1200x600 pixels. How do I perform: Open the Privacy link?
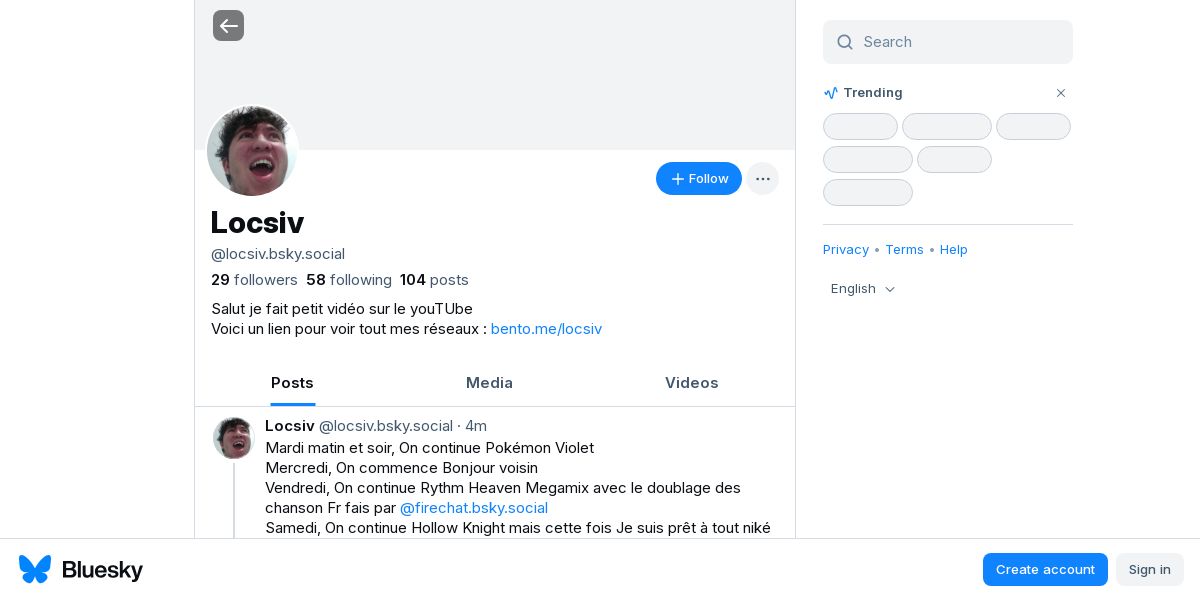click(846, 250)
